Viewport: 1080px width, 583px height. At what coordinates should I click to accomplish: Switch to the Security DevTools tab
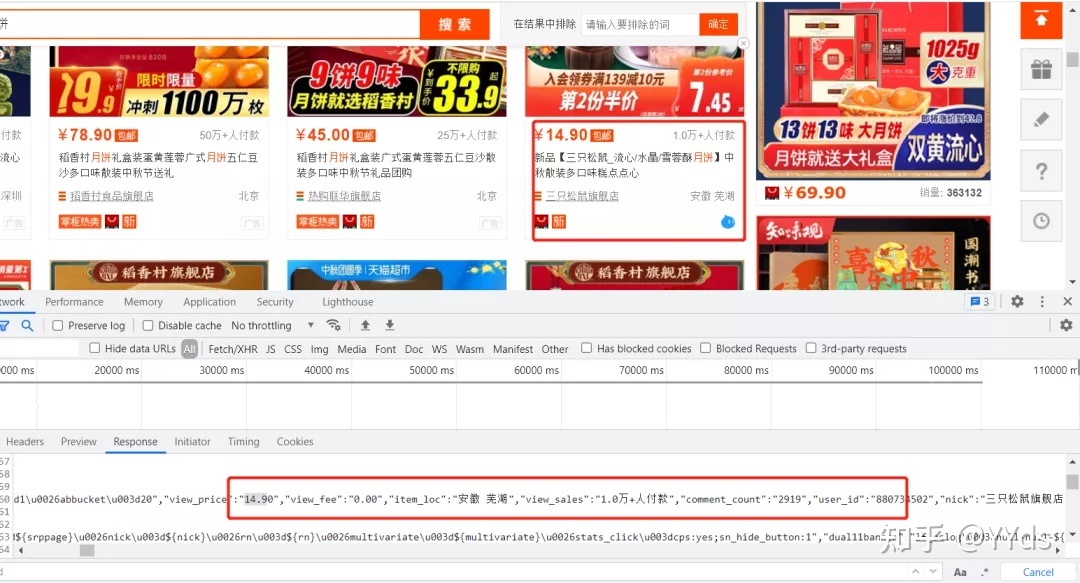275,302
